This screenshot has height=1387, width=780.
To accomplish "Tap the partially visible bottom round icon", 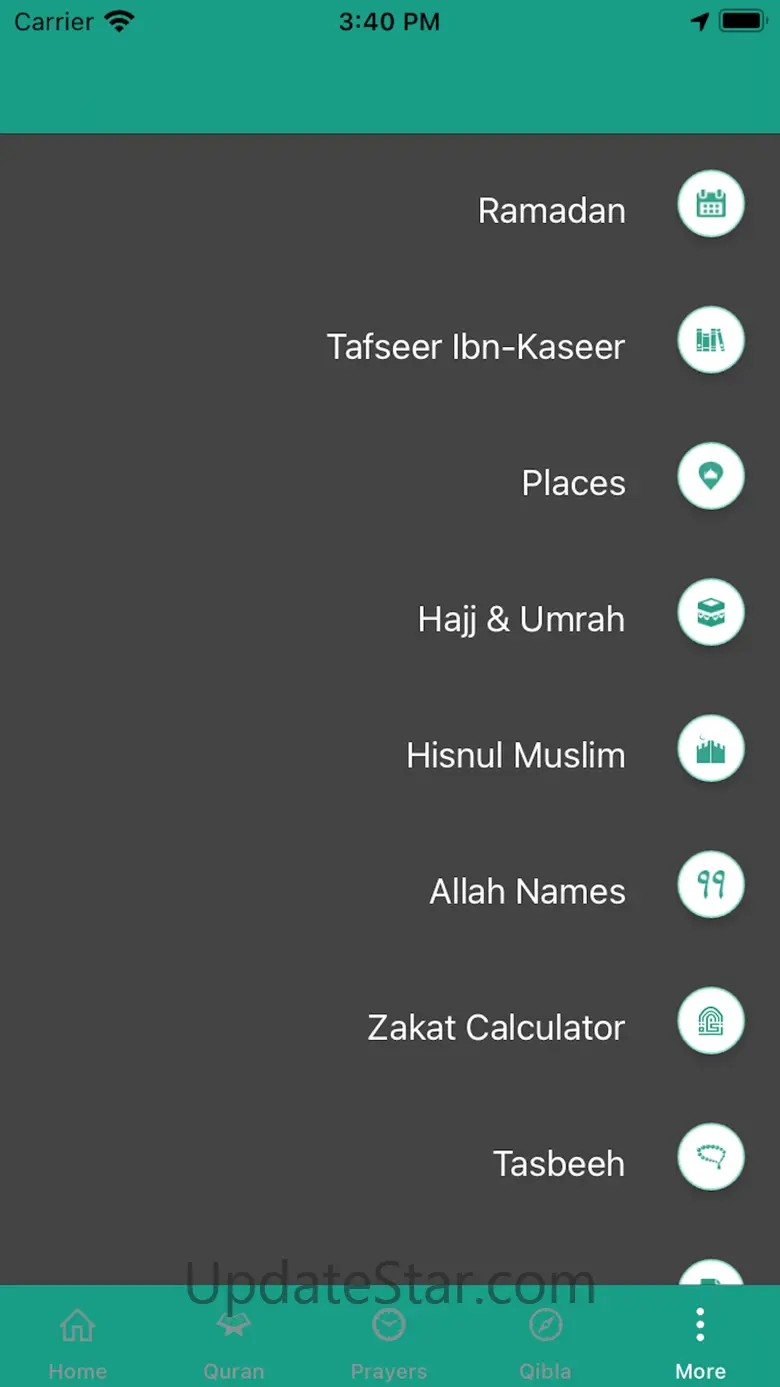I will (711, 1273).
